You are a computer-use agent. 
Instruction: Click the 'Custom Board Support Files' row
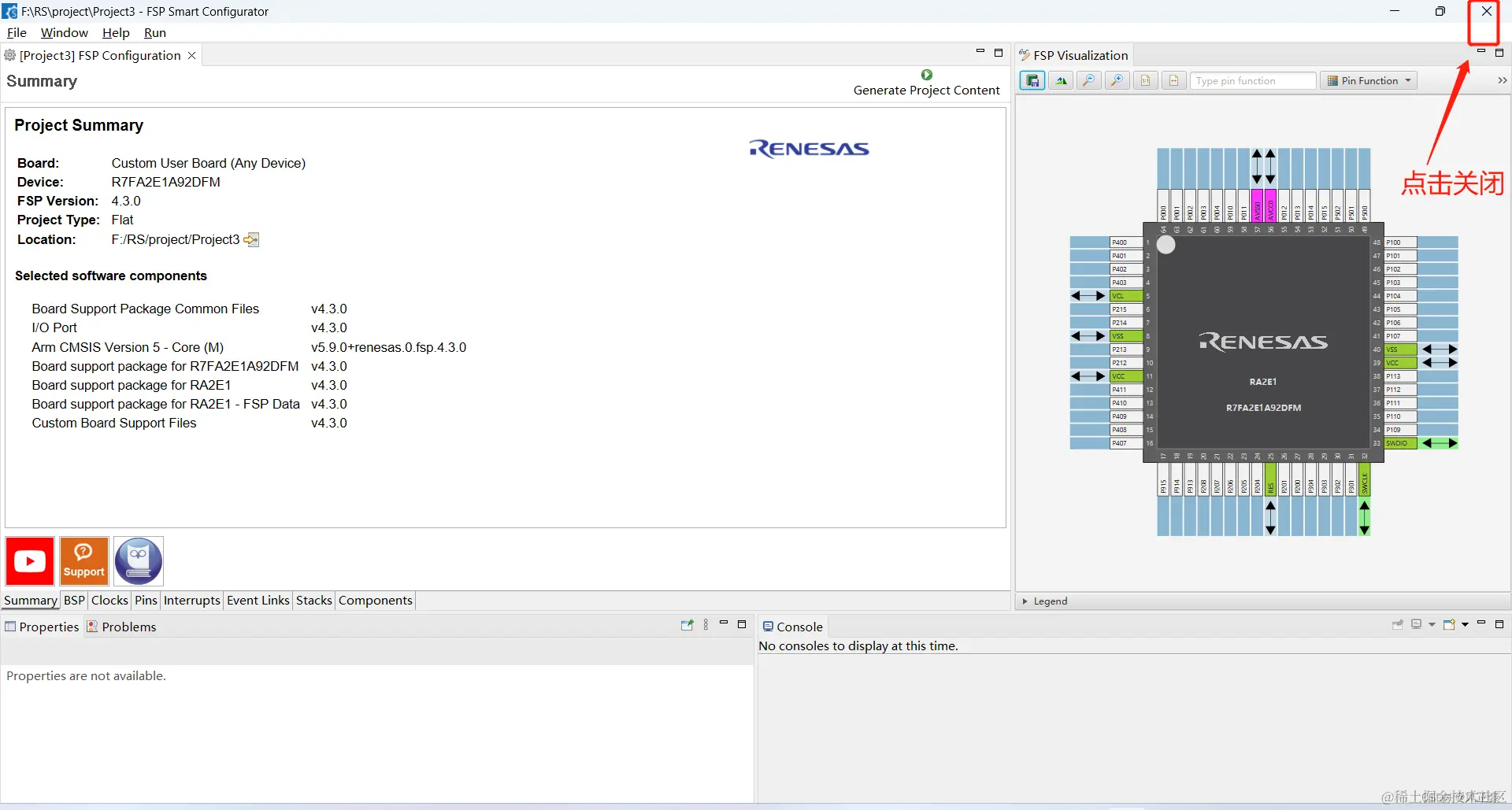pos(189,423)
